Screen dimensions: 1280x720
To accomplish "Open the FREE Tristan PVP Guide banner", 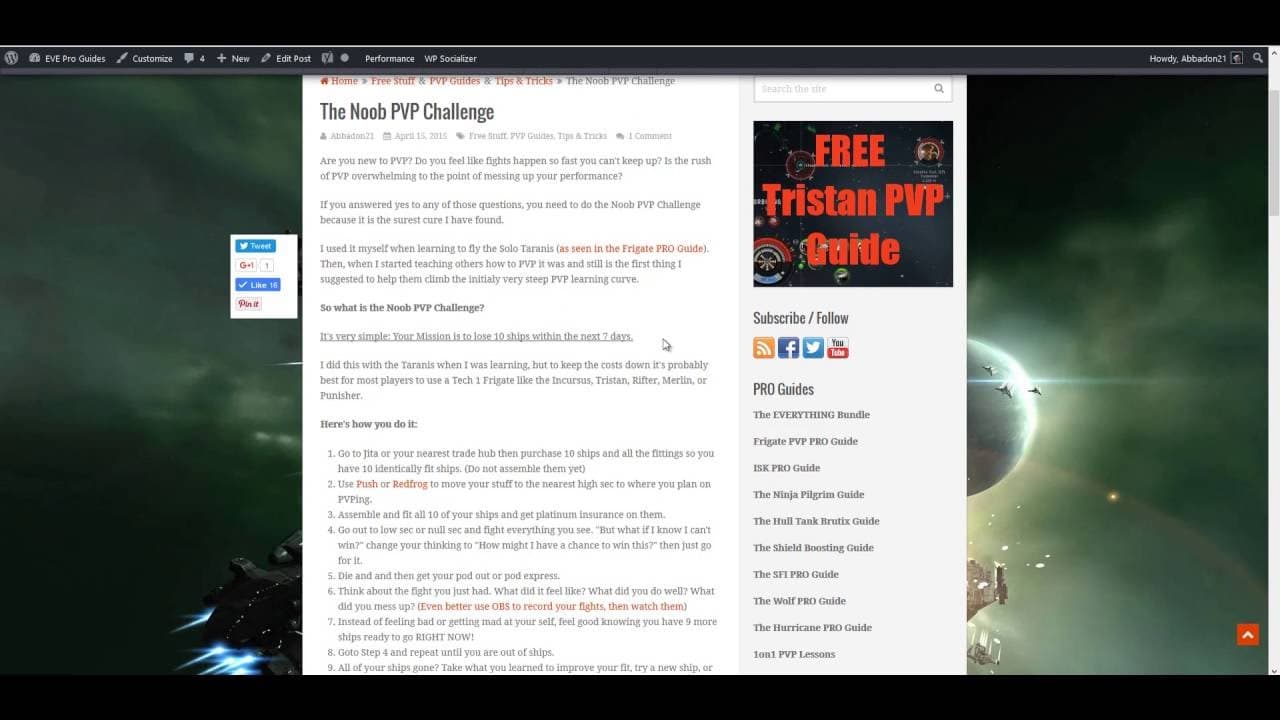I will point(853,204).
